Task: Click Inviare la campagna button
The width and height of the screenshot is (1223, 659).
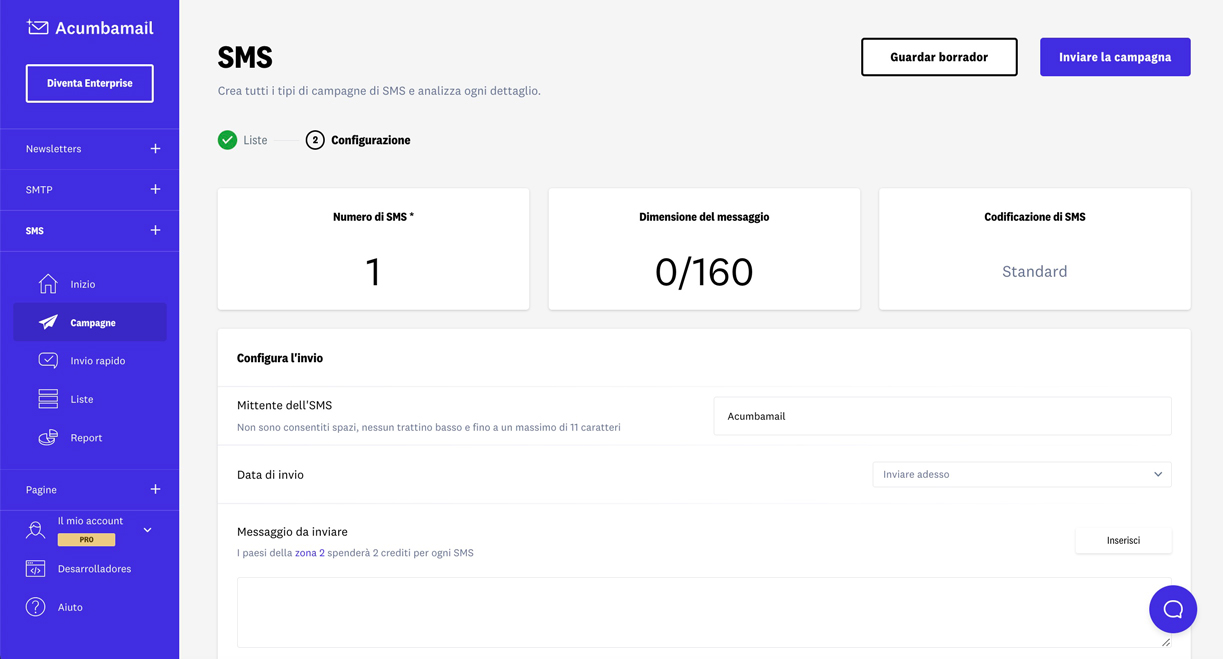Action: [x=1114, y=57]
